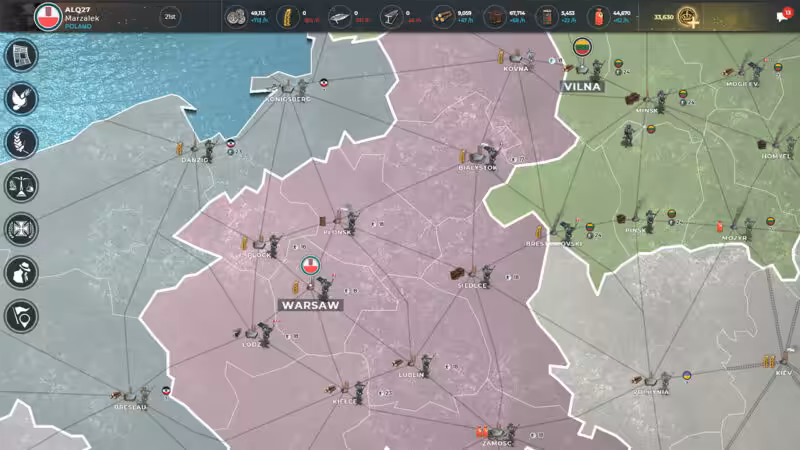Select the army unit at Lublin
800x450 pixels.
point(426,364)
